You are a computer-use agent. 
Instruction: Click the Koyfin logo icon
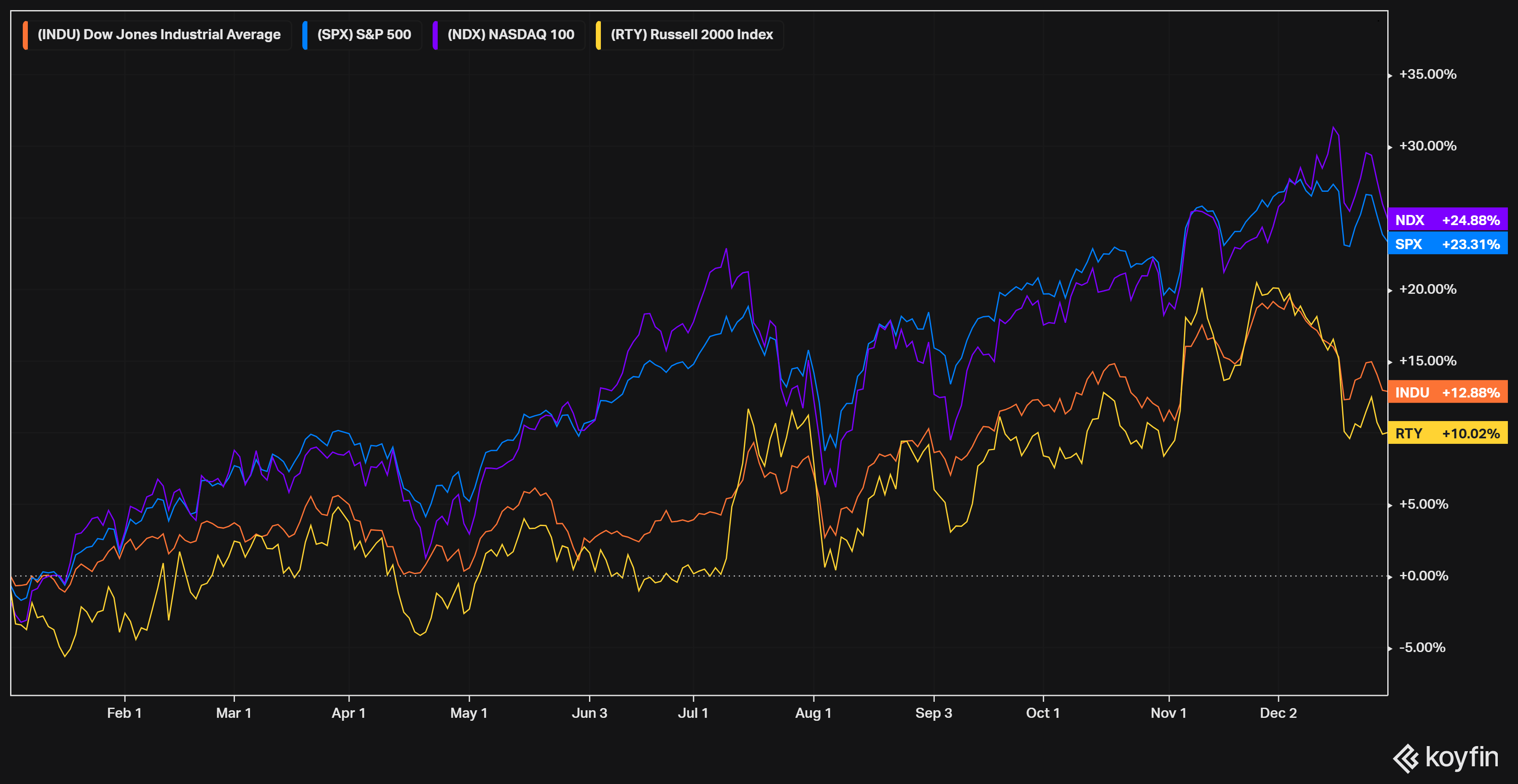(x=1406, y=758)
